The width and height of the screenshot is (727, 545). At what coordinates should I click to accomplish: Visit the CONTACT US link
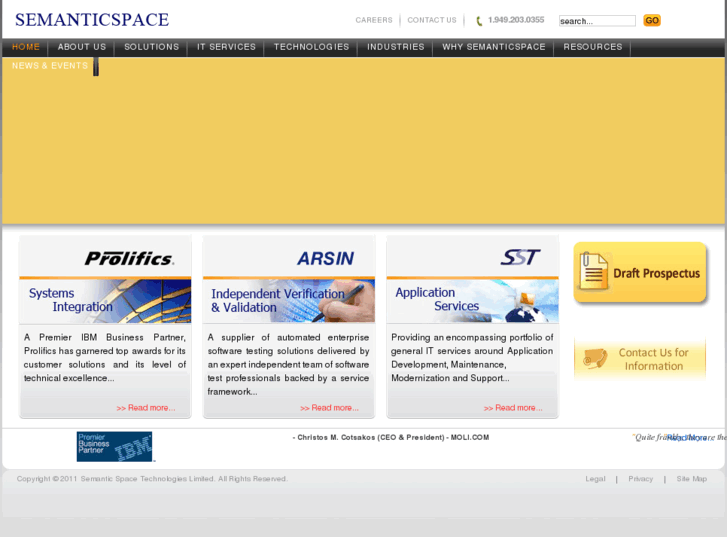[x=432, y=20]
